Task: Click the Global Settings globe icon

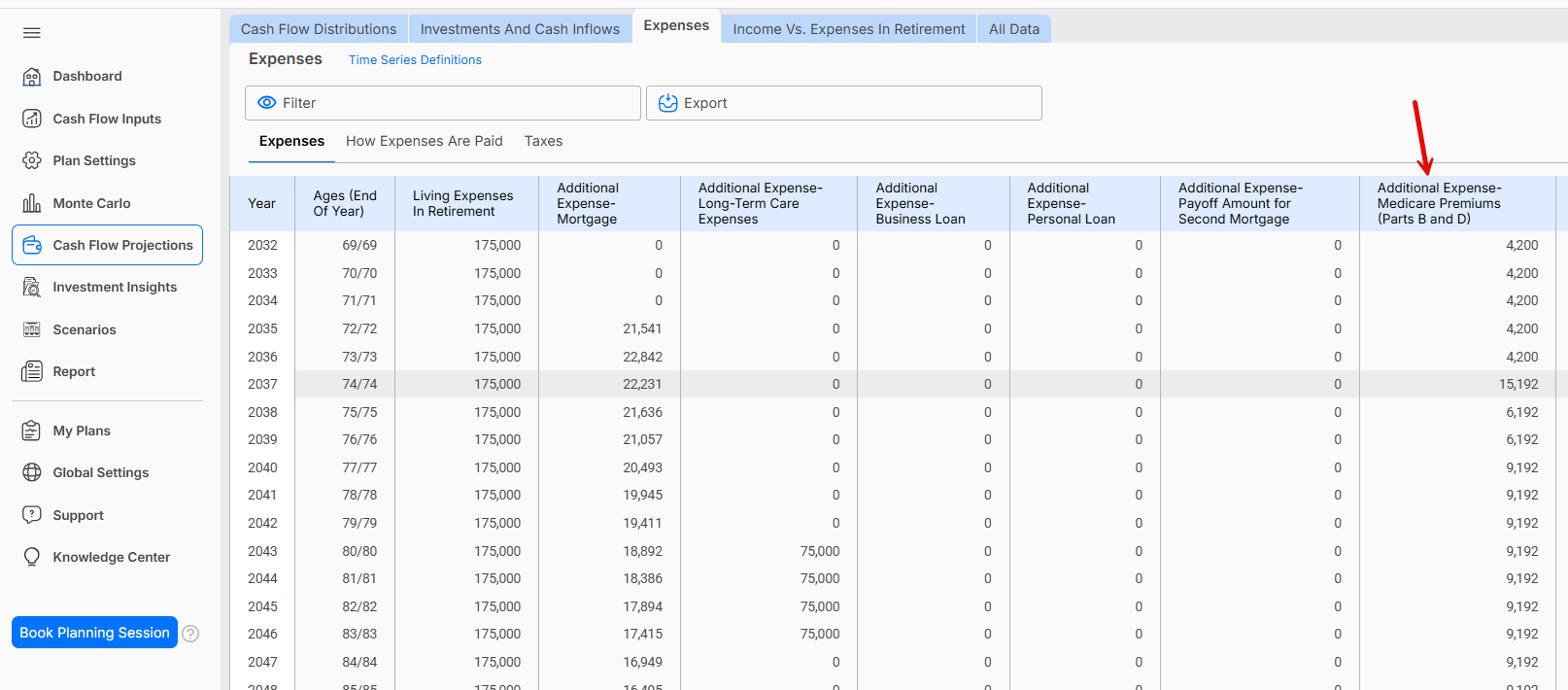Action: [x=32, y=472]
